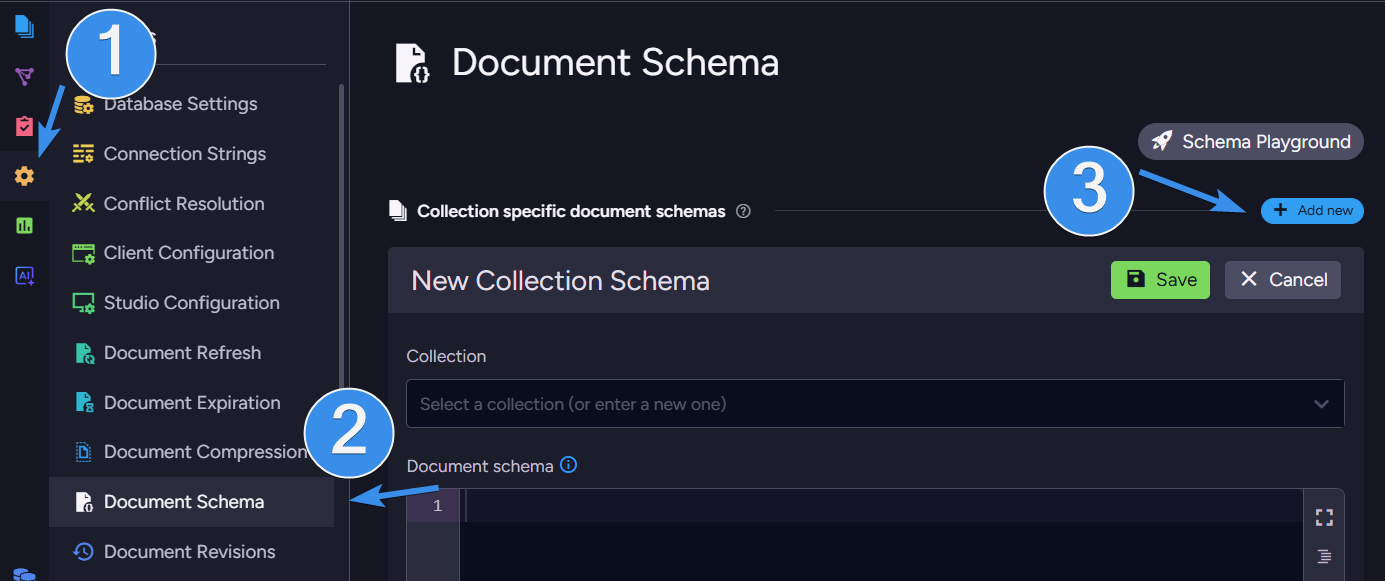Select Document Revisions in sidebar
The height and width of the screenshot is (581, 1385).
[189, 552]
